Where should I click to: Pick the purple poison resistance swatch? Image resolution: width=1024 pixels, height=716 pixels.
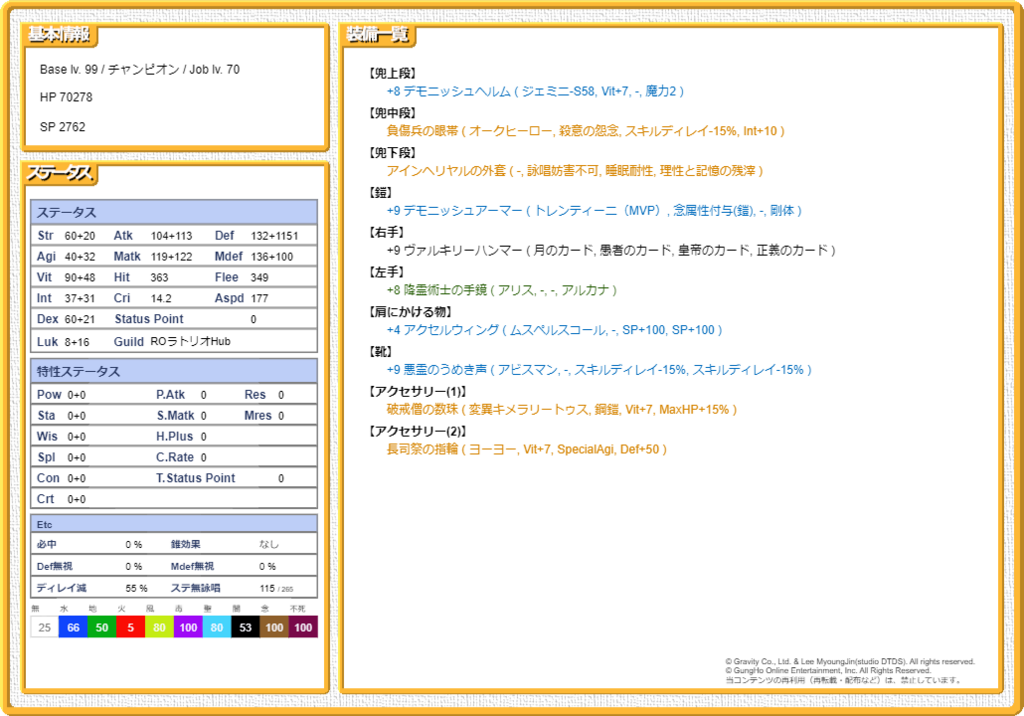(187, 627)
